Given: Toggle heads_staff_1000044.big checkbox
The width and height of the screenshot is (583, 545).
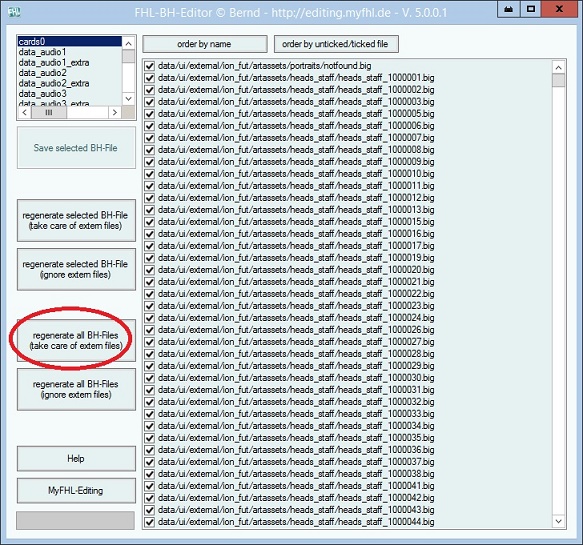Looking at the screenshot, I should click(x=149, y=522).
